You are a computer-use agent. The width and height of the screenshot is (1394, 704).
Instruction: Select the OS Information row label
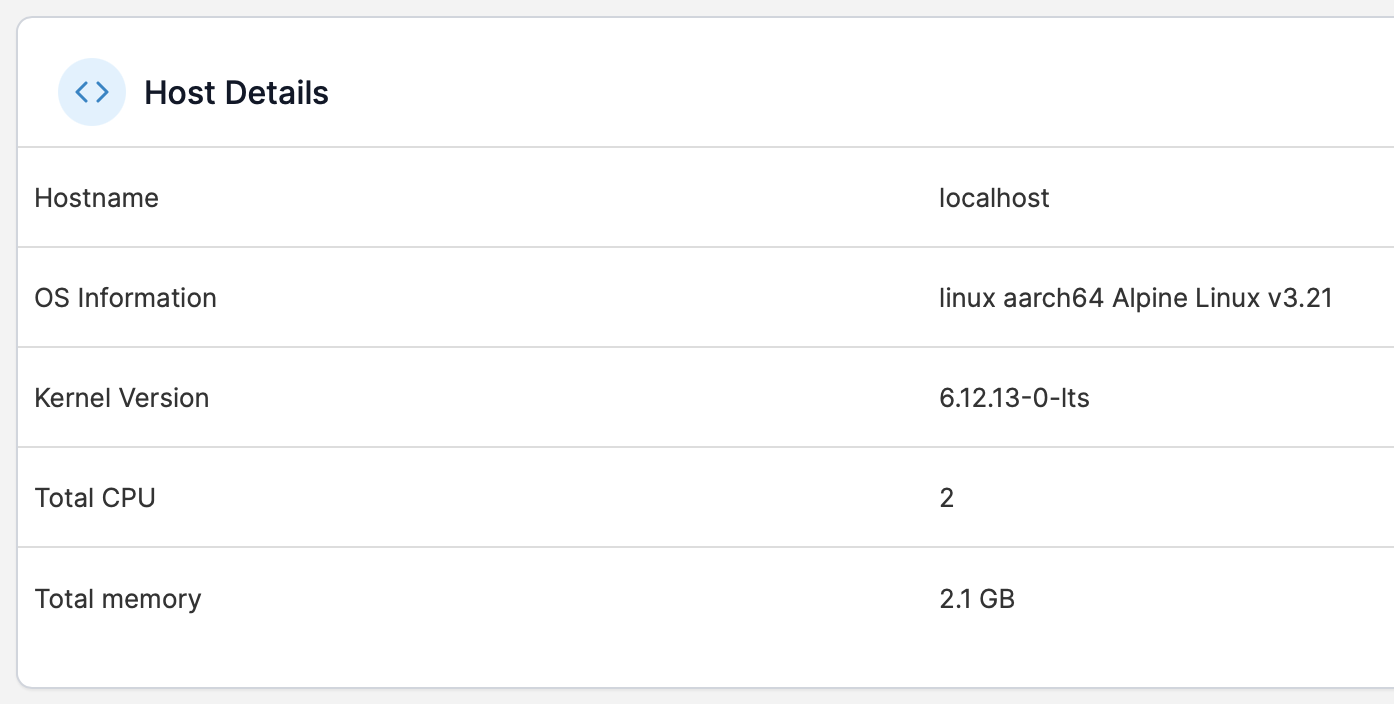tap(125, 298)
